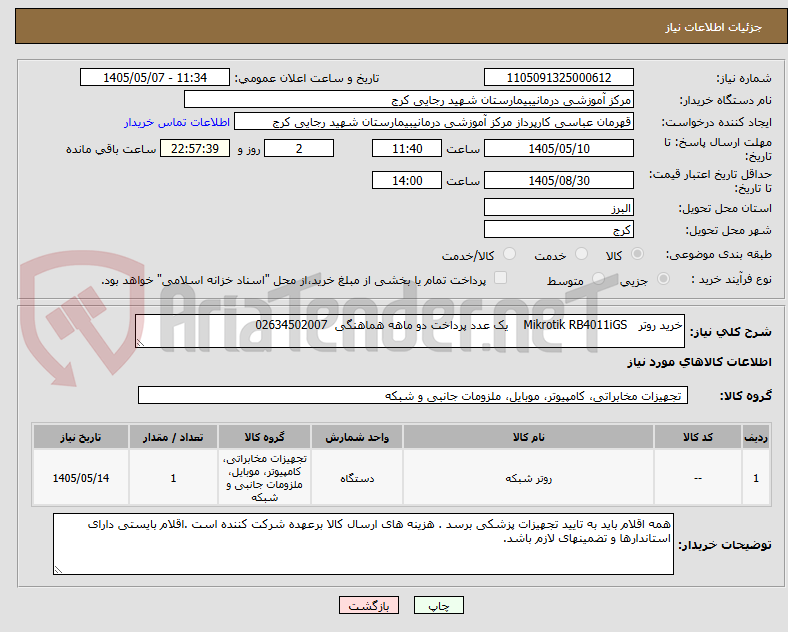The height and width of the screenshot is (632, 788).
Task: Select the متوسط purchase type radio
Action: pyautogui.click(x=598, y=279)
